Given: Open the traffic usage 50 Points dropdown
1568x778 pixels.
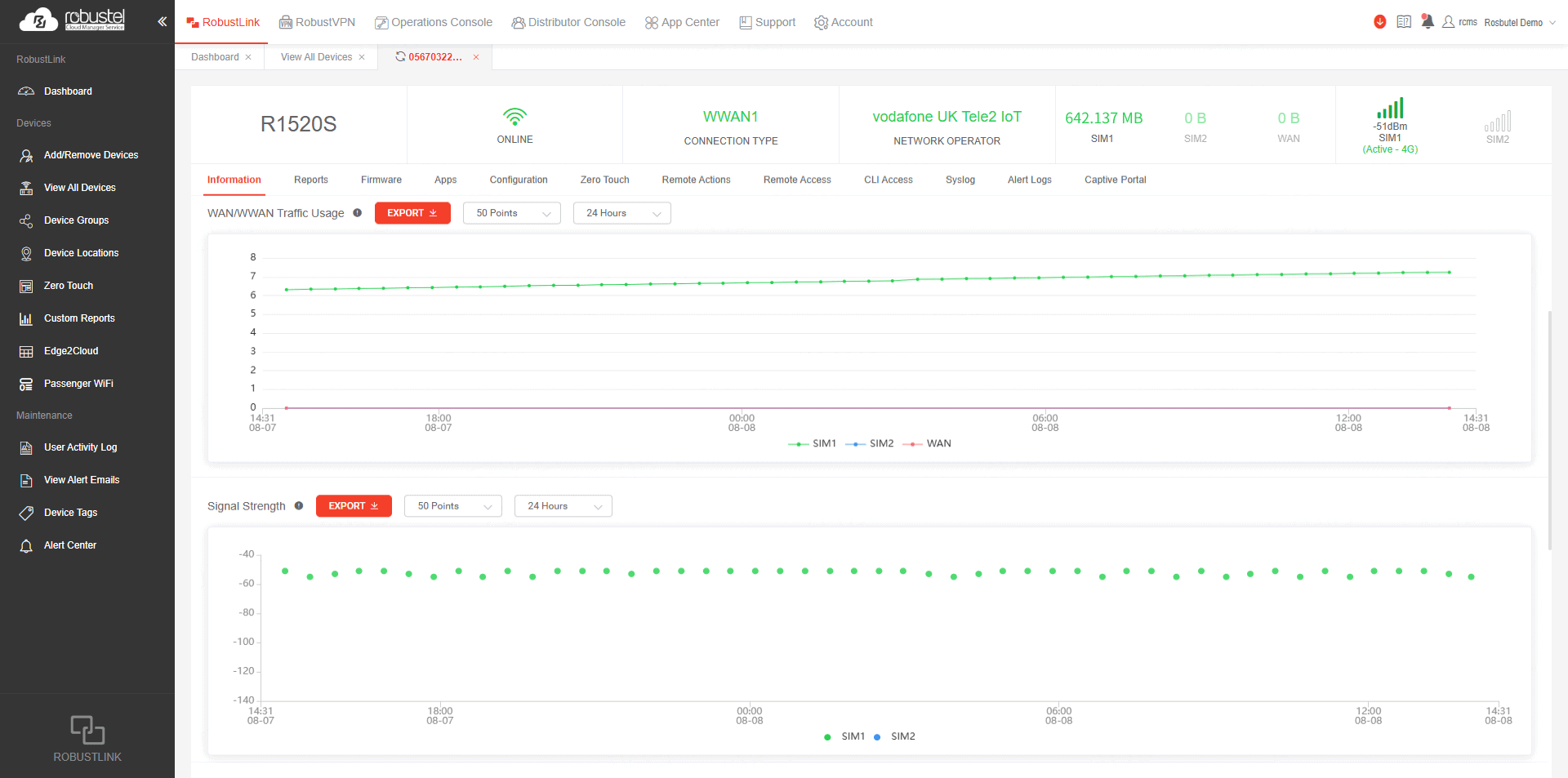Looking at the screenshot, I should [511, 213].
